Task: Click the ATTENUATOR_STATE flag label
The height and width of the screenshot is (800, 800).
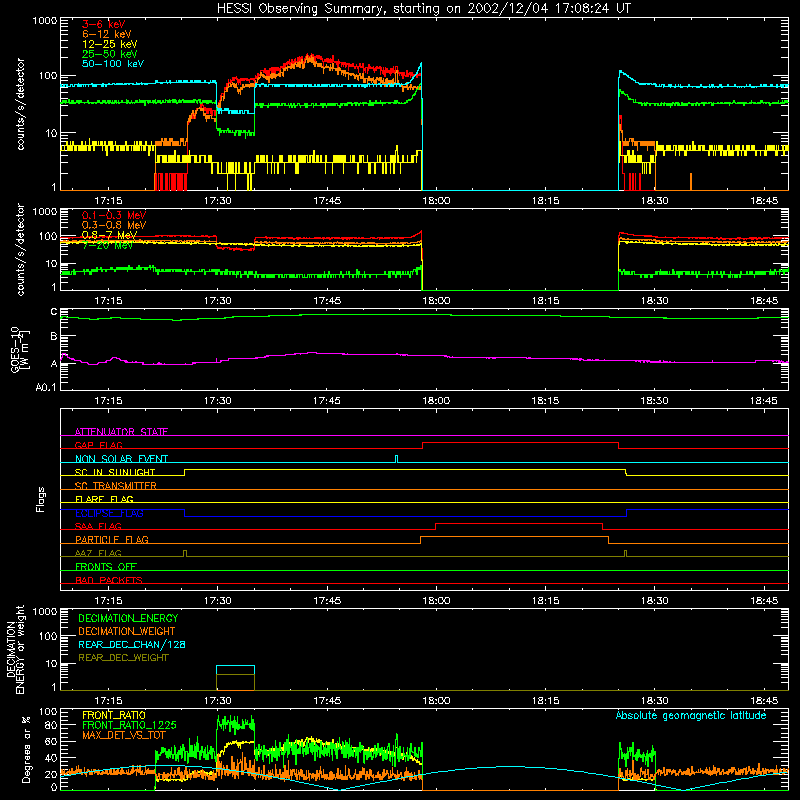Action: click(x=121, y=432)
